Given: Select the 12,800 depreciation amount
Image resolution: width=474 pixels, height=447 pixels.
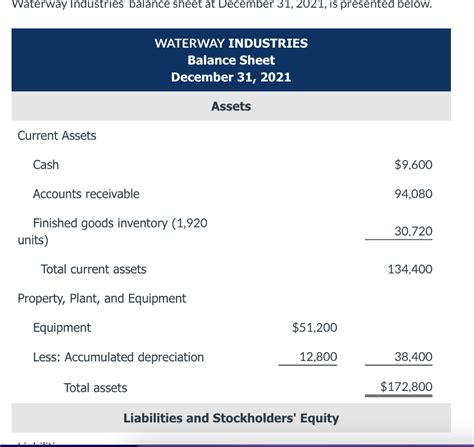Looking at the screenshot, I should click(318, 357).
